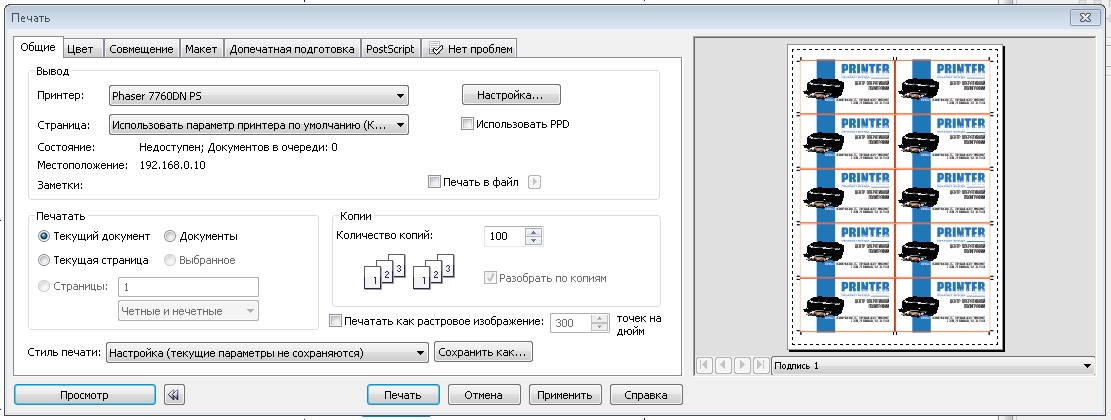The height and width of the screenshot is (420, 1111).
Task: Open the Совмещение tab
Action: coord(142,49)
